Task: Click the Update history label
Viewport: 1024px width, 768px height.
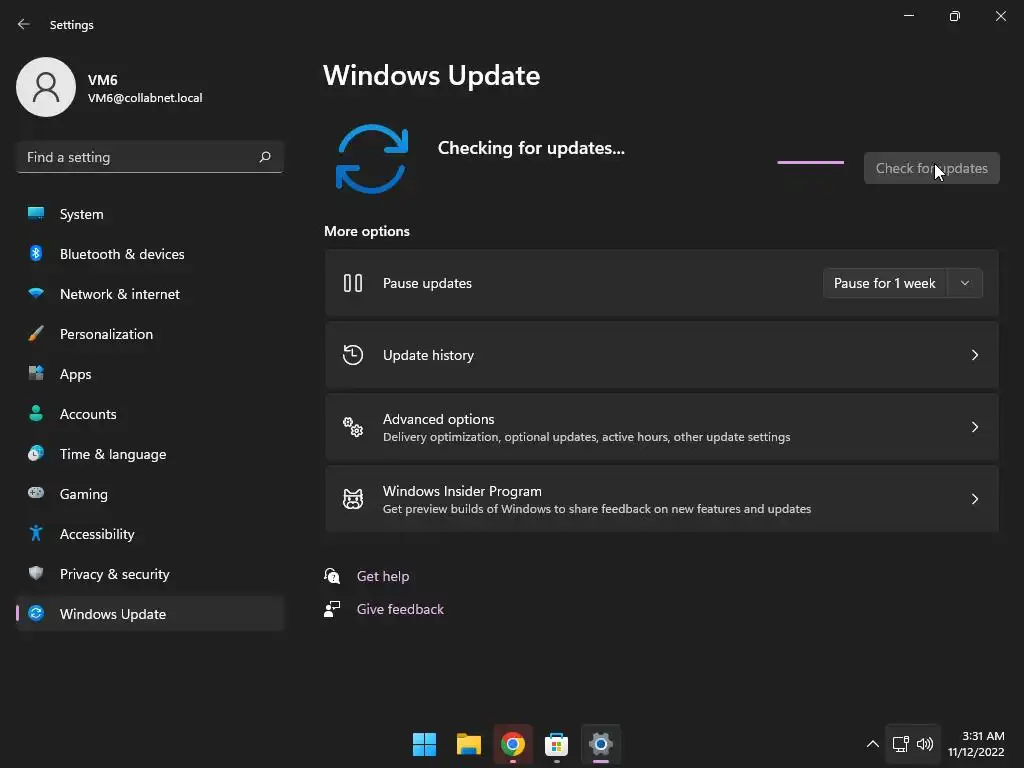Action: [428, 355]
